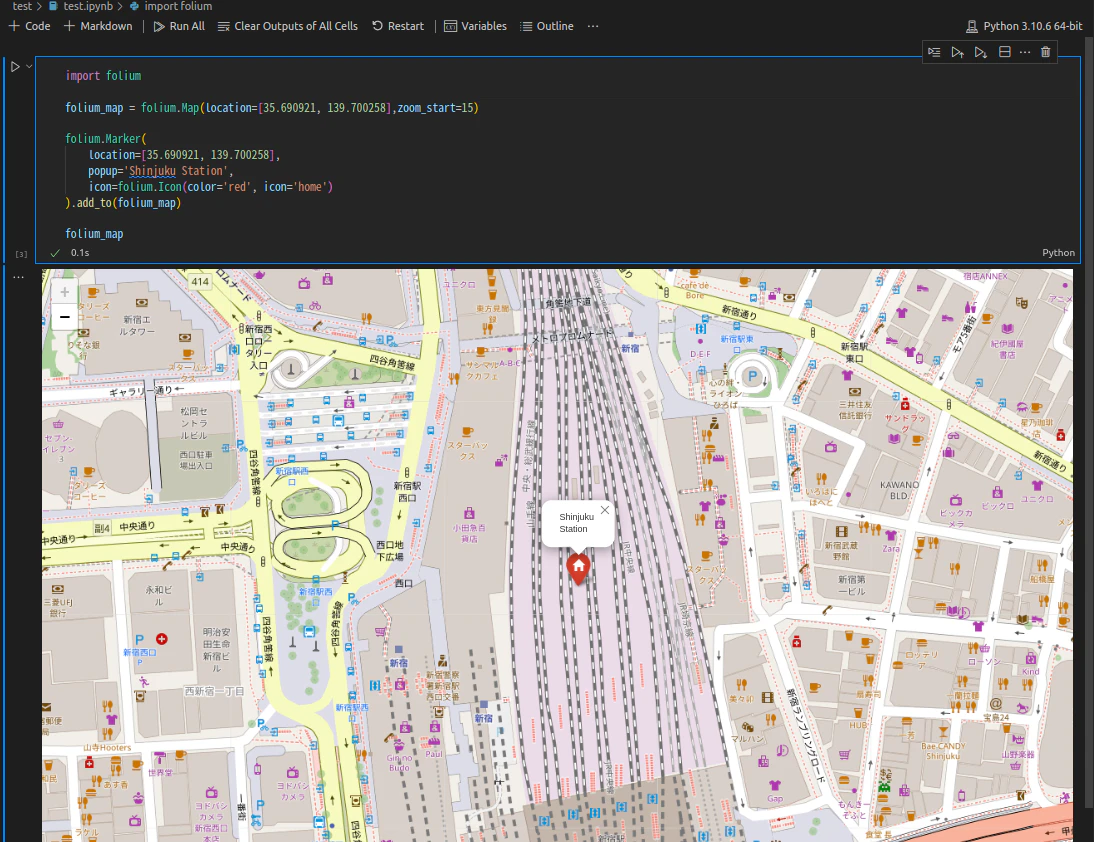Click the 'import folium' code line
The image size is (1094, 842).
coord(103,75)
